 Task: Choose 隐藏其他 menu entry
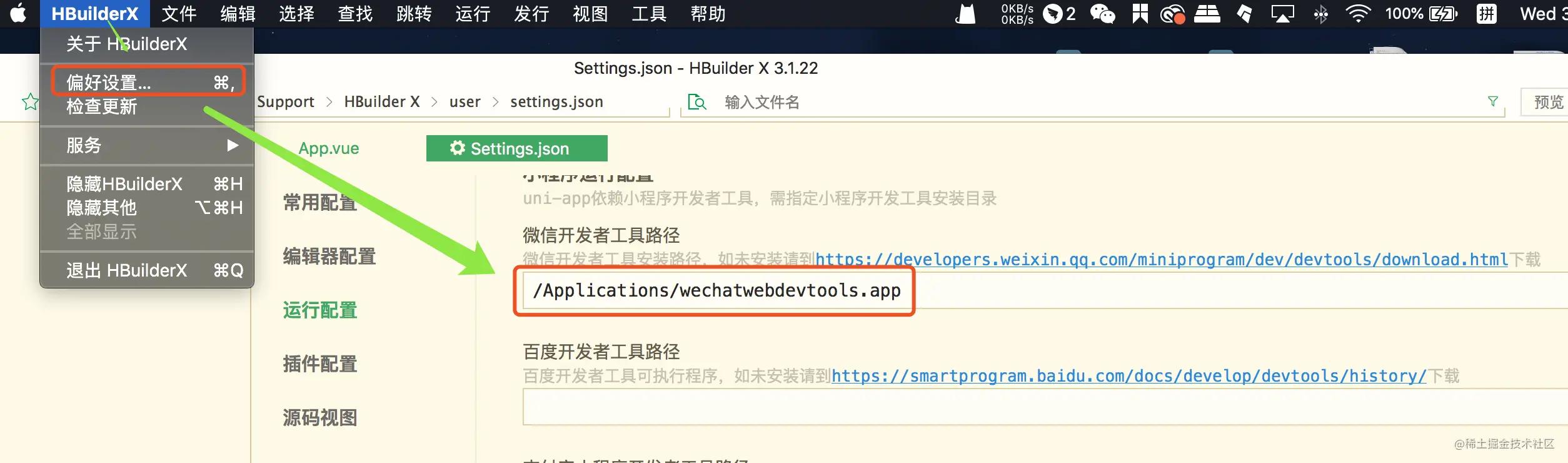[x=147, y=208]
